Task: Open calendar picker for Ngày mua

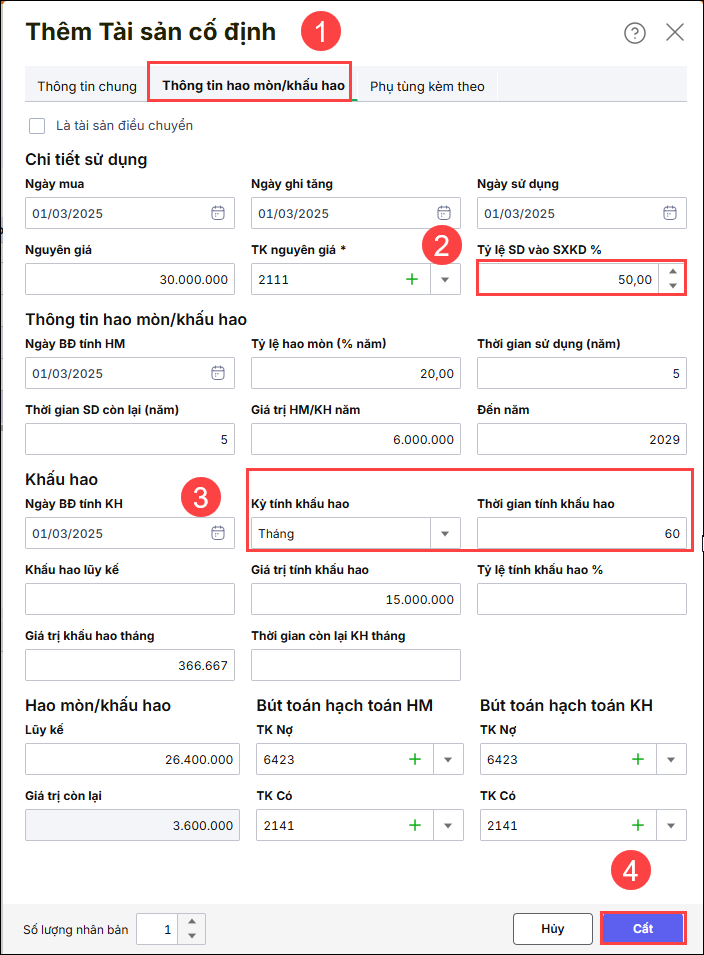Action: tap(218, 213)
